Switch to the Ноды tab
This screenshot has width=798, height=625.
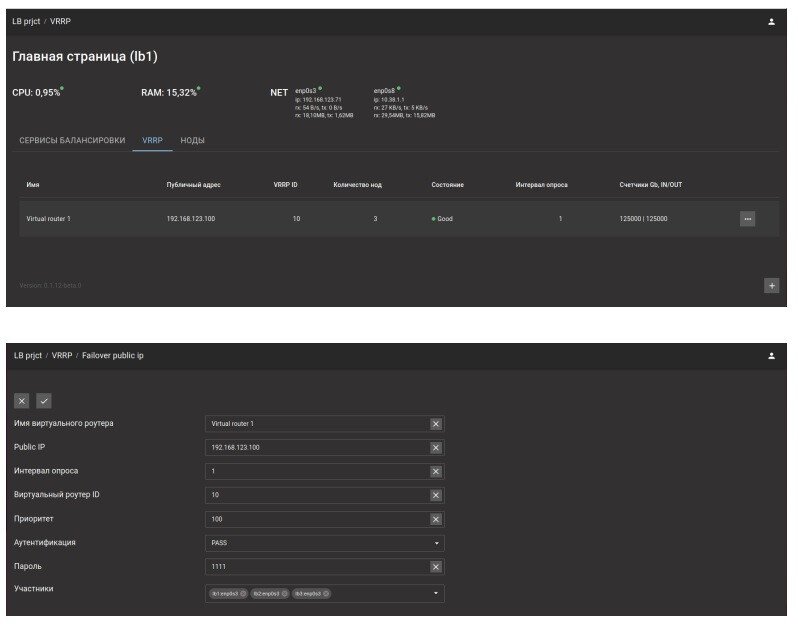pos(192,140)
